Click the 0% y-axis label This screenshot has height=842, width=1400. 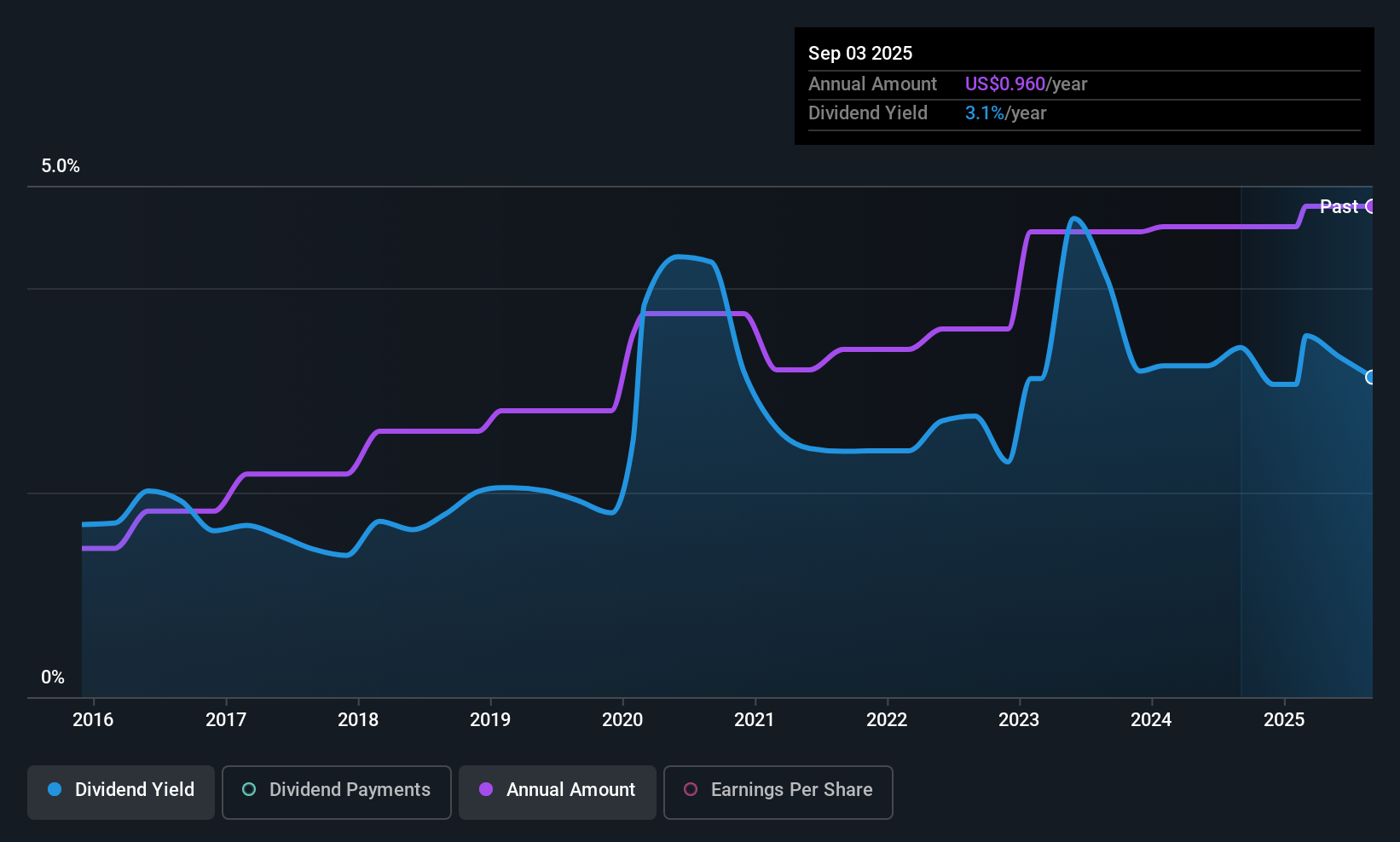(53, 678)
